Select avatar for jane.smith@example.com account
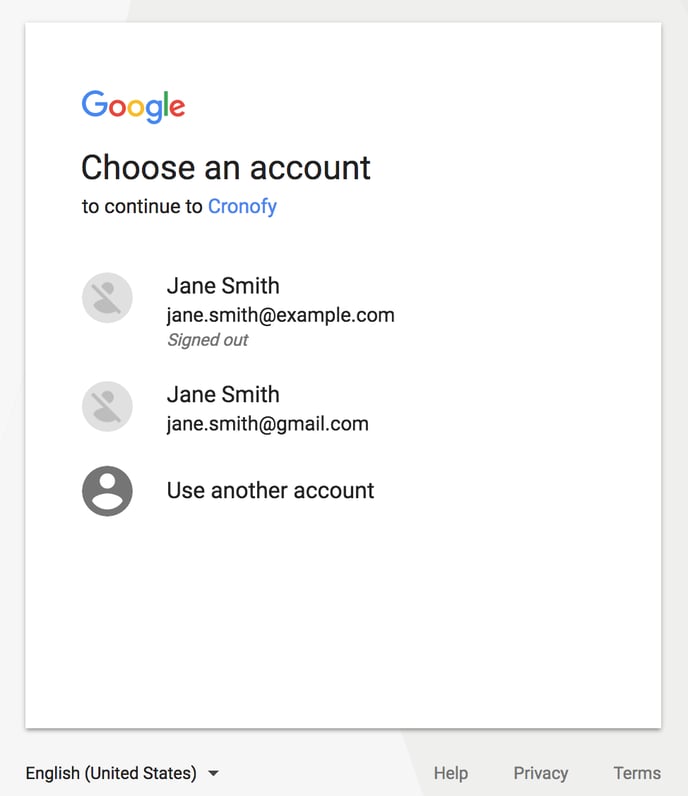 (107, 298)
